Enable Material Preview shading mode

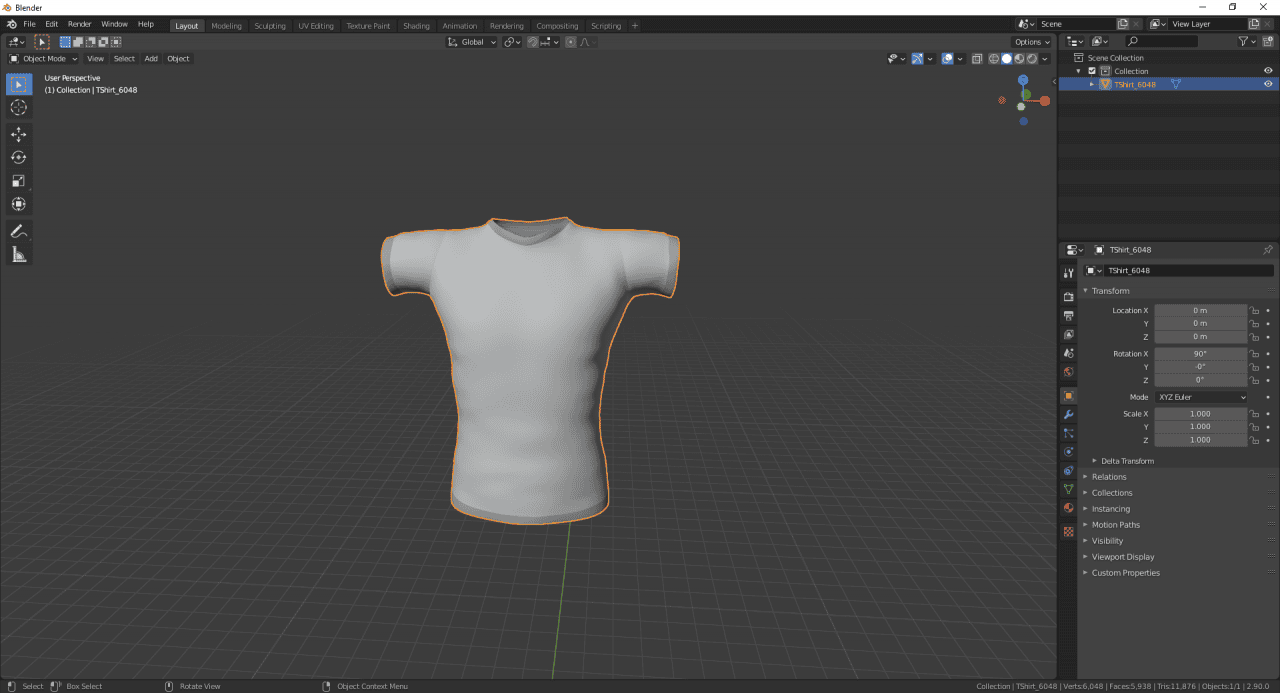1019,58
